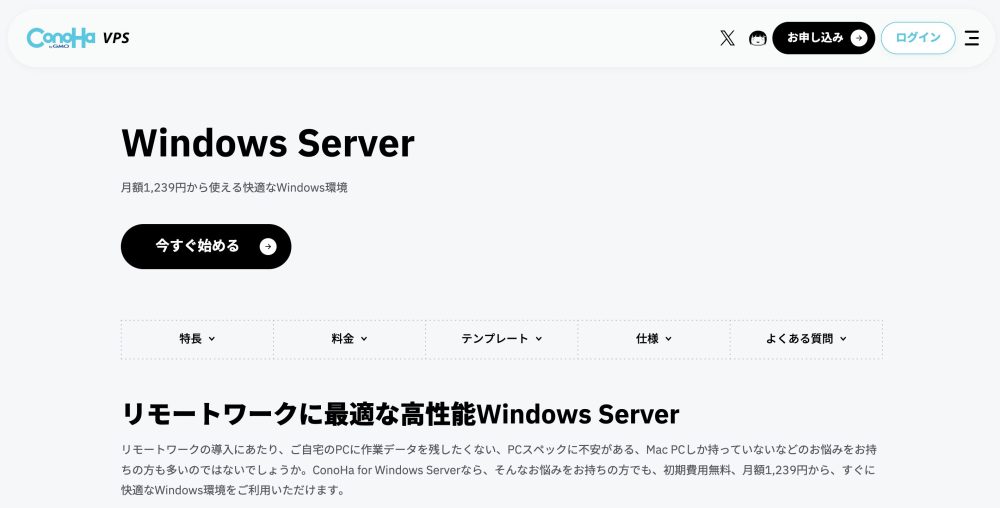The width and height of the screenshot is (1000, 508).
Task: Click the arrow icon in 今すぐ始める button
Action: 268,246
